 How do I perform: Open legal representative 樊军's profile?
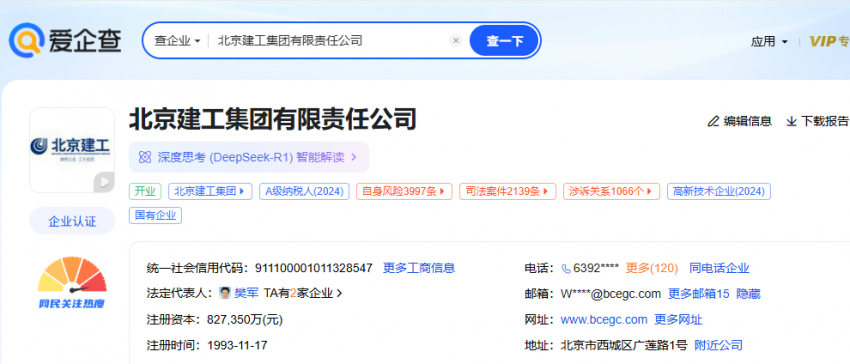point(246,293)
